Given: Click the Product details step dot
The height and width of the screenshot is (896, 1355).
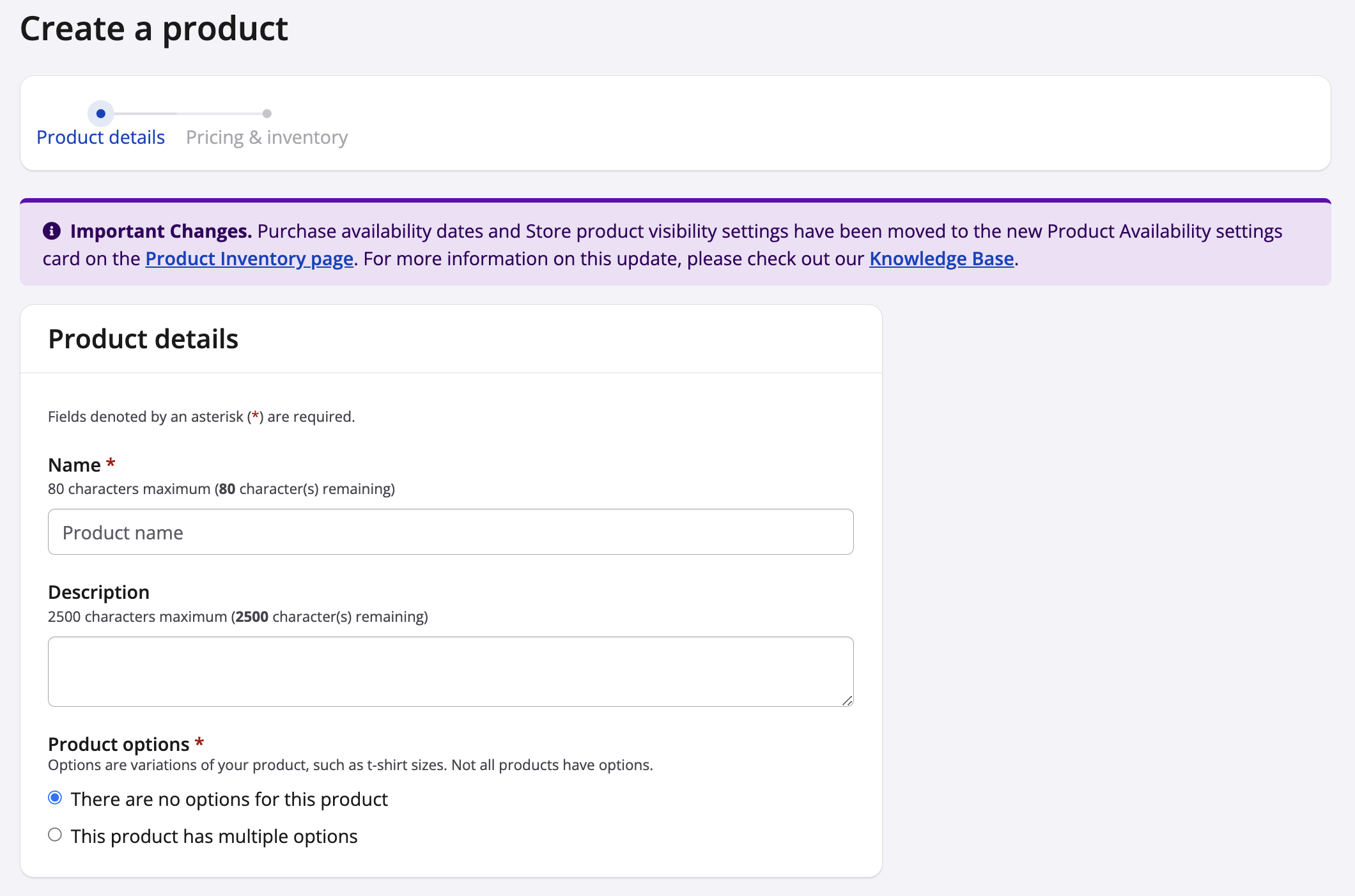Looking at the screenshot, I should point(100,114).
